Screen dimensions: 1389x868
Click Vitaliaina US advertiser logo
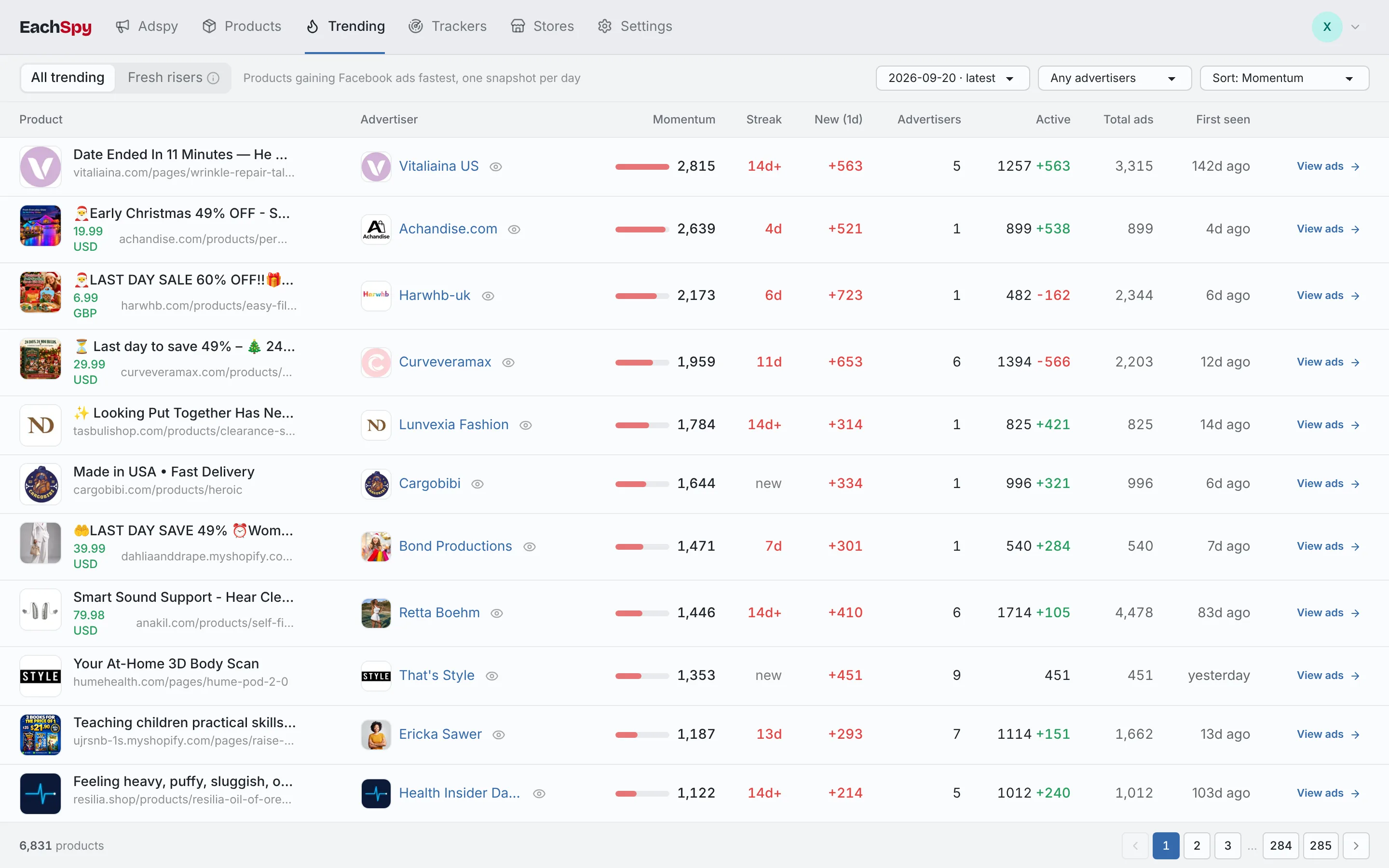[x=376, y=166]
